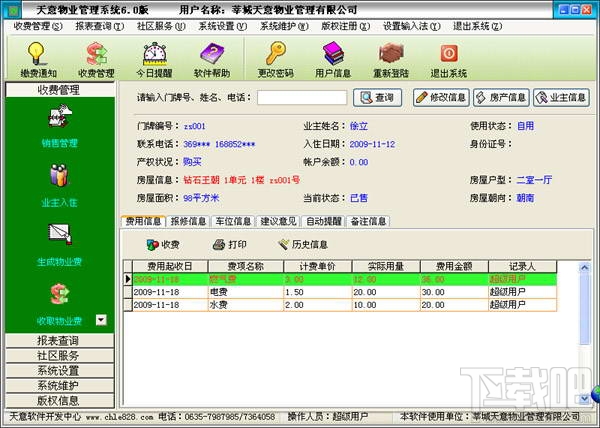The width and height of the screenshot is (600, 428).
Task: Open 历史信息 records button
Action: [303, 244]
